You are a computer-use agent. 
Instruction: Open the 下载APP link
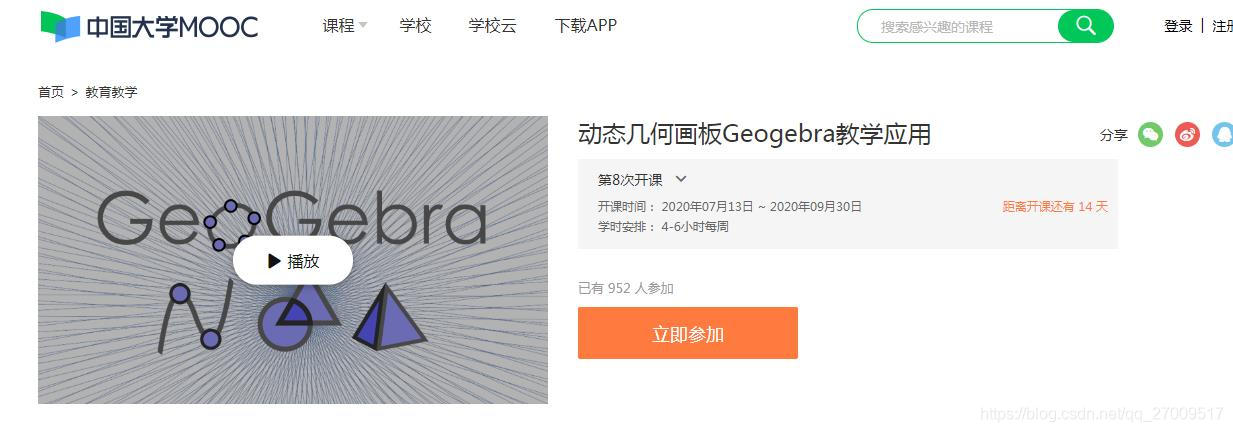(x=586, y=26)
